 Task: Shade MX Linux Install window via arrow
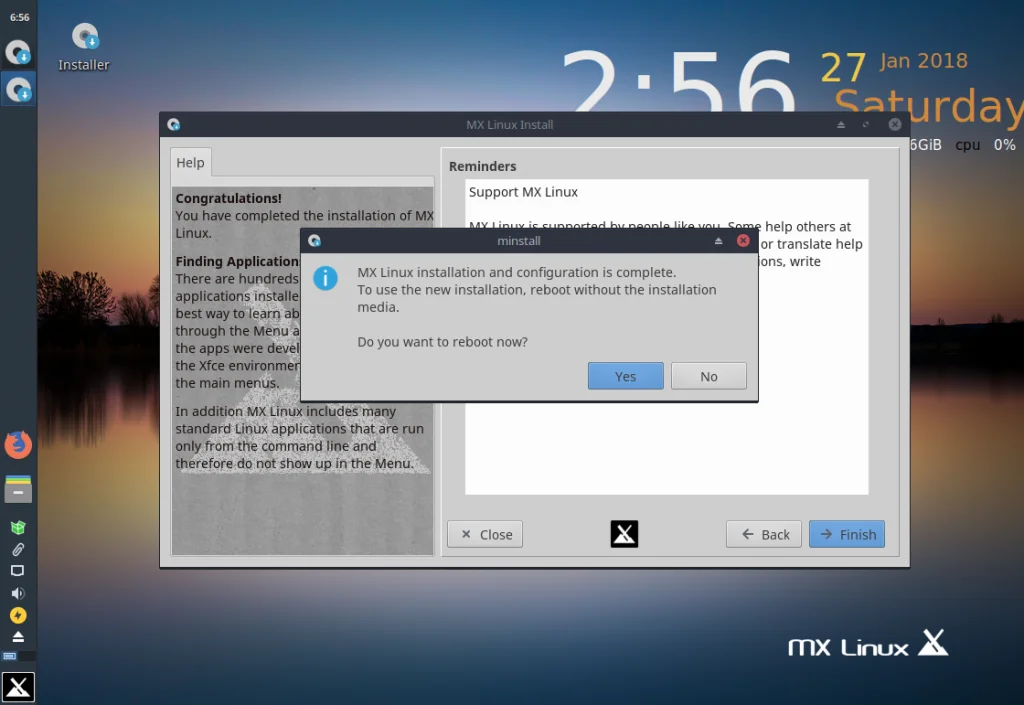pos(841,124)
